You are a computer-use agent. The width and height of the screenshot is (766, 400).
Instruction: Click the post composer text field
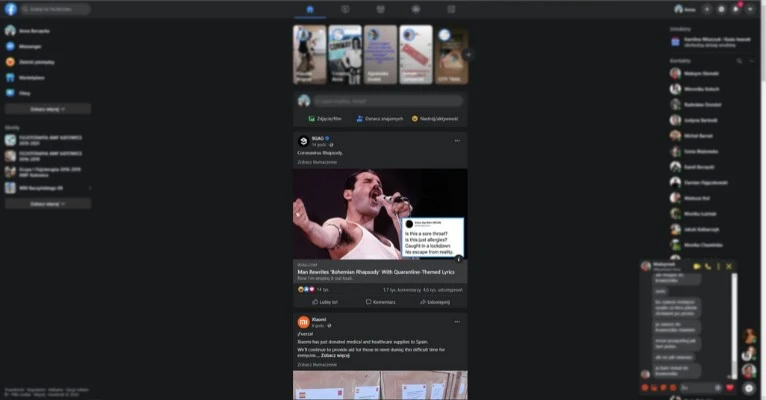pos(388,101)
